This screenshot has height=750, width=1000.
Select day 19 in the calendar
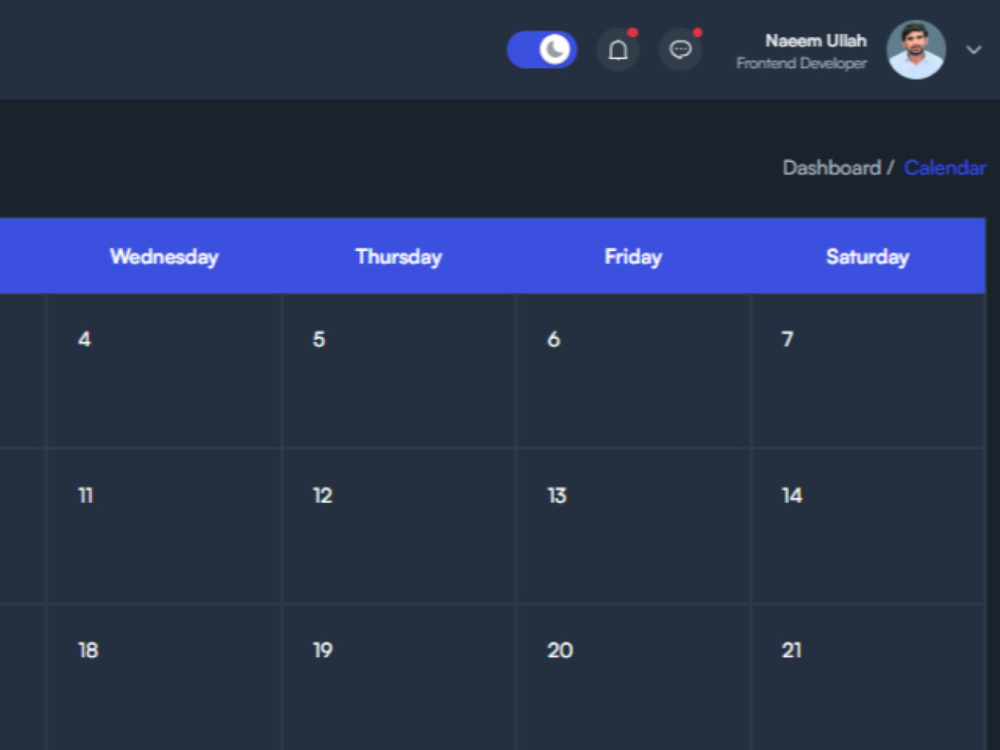coord(399,678)
